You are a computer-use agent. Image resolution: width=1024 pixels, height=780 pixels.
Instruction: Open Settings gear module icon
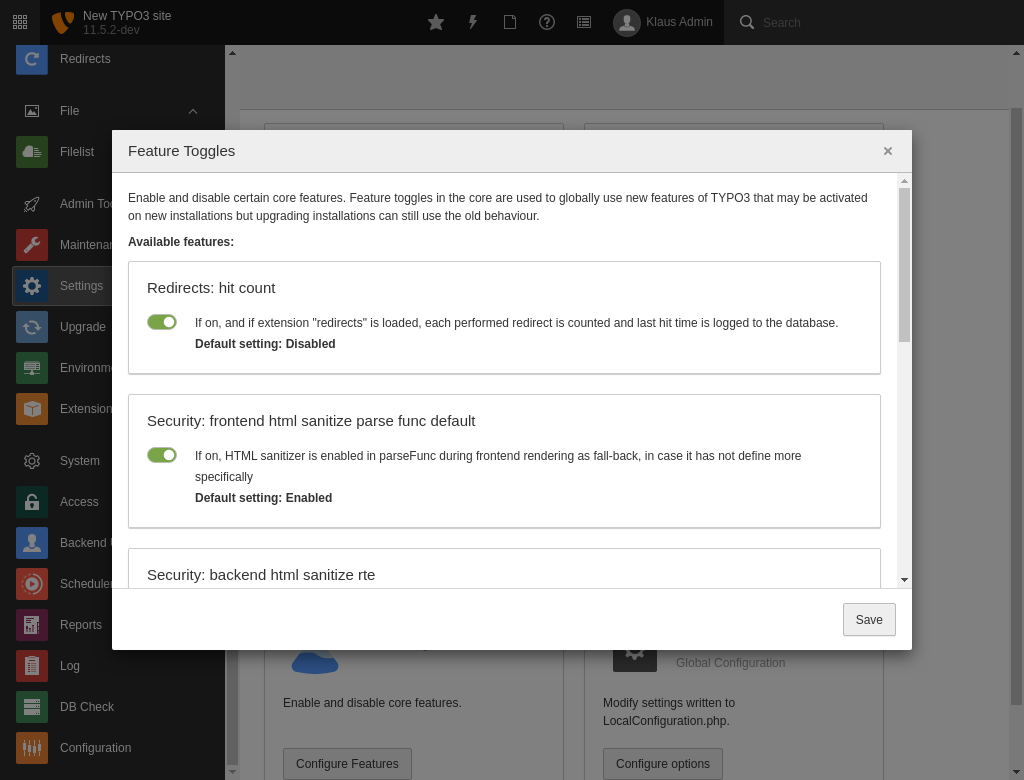point(32,286)
